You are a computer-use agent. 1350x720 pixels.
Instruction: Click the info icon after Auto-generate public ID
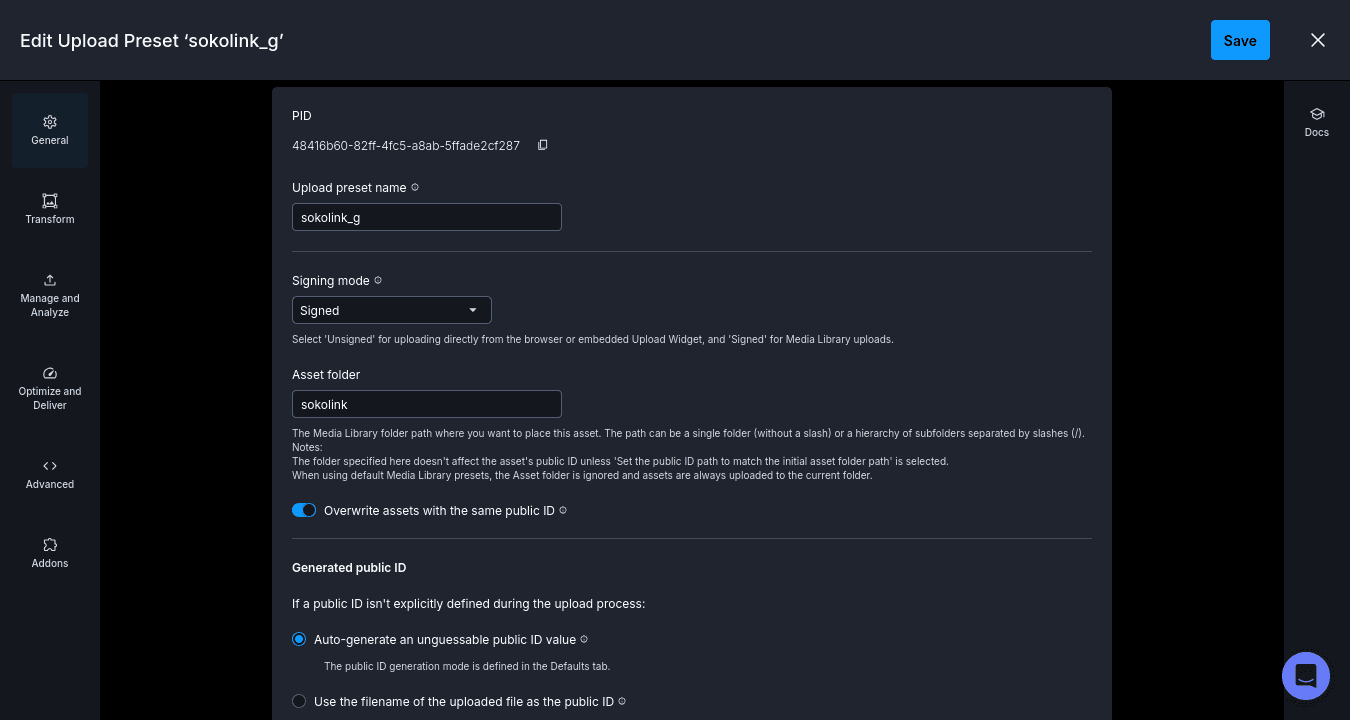(584, 639)
